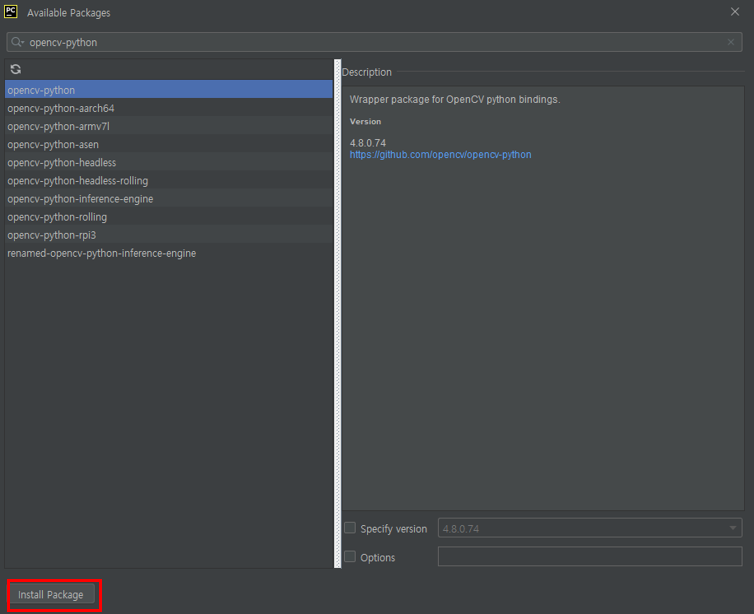Select opencv-python-headless-rolling package
754x614 pixels.
point(168,181)
